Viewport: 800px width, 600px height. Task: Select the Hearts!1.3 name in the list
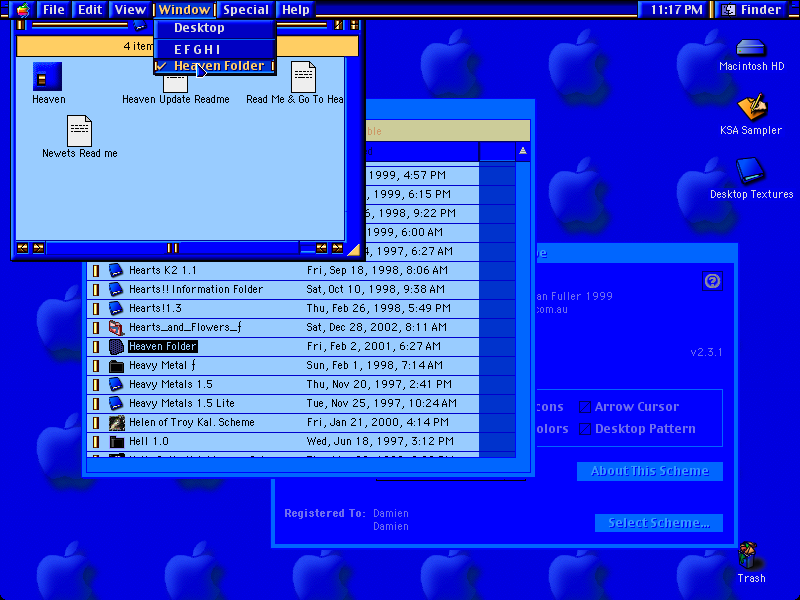pos(155,308)
